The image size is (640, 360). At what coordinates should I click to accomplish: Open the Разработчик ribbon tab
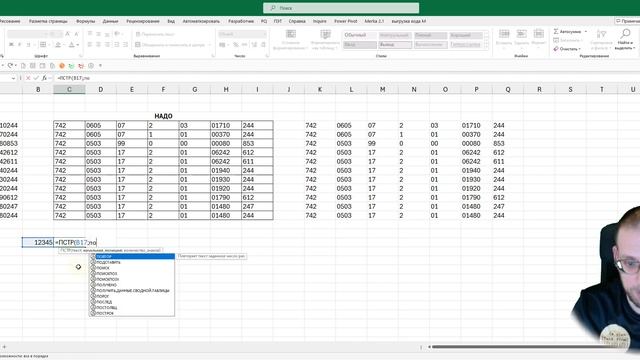(241, 21)
